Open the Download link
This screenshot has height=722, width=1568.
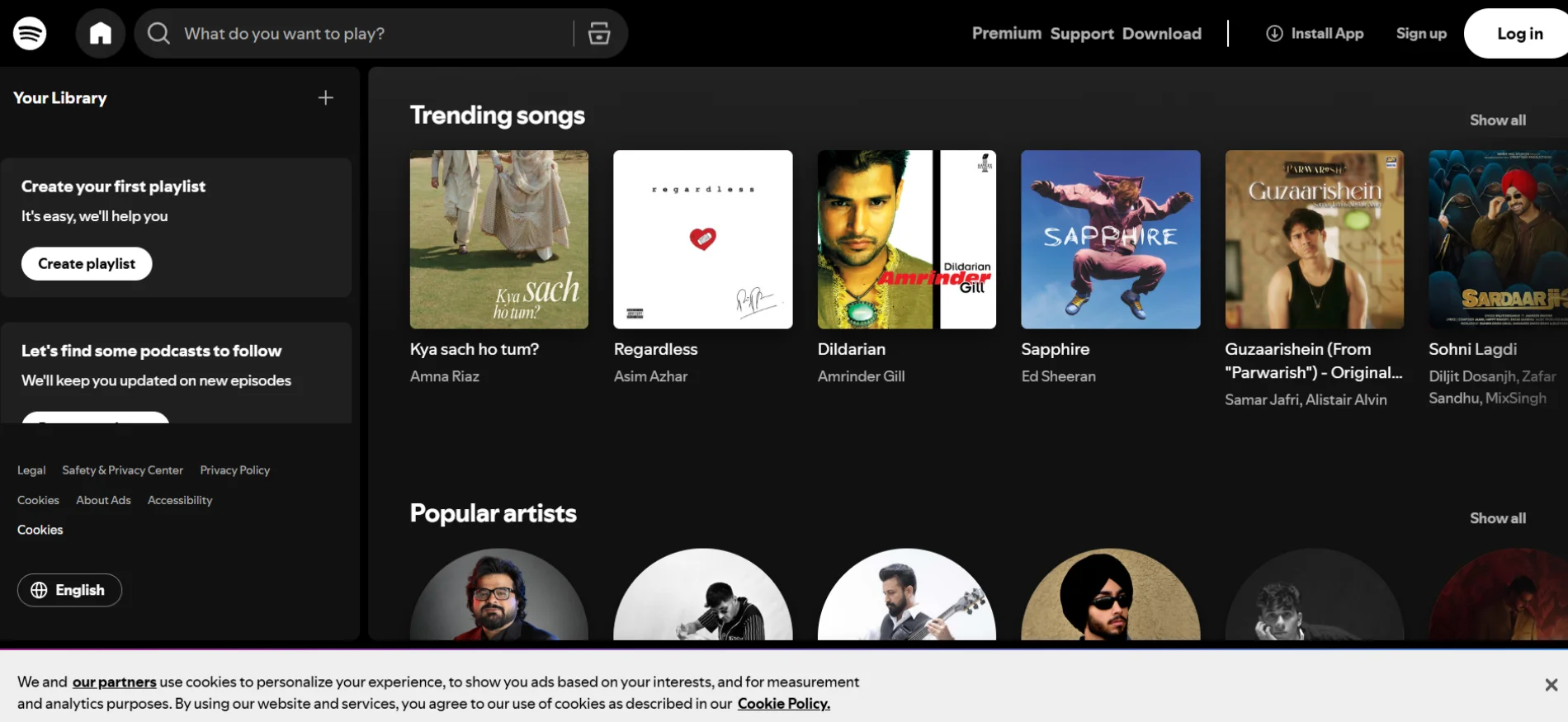click(1161, 34)
